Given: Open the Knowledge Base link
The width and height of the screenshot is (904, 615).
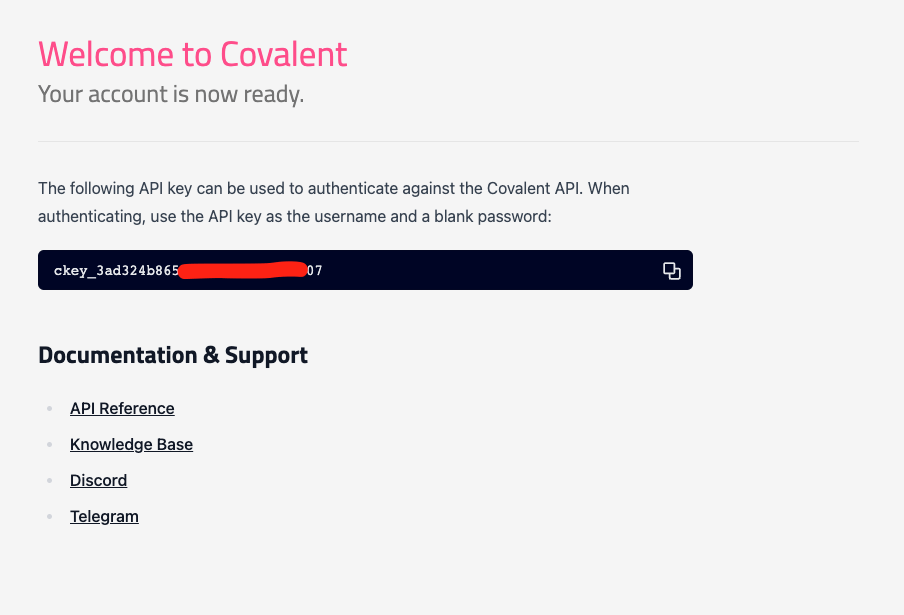Looking at the screenshot, I should [131, 444].
